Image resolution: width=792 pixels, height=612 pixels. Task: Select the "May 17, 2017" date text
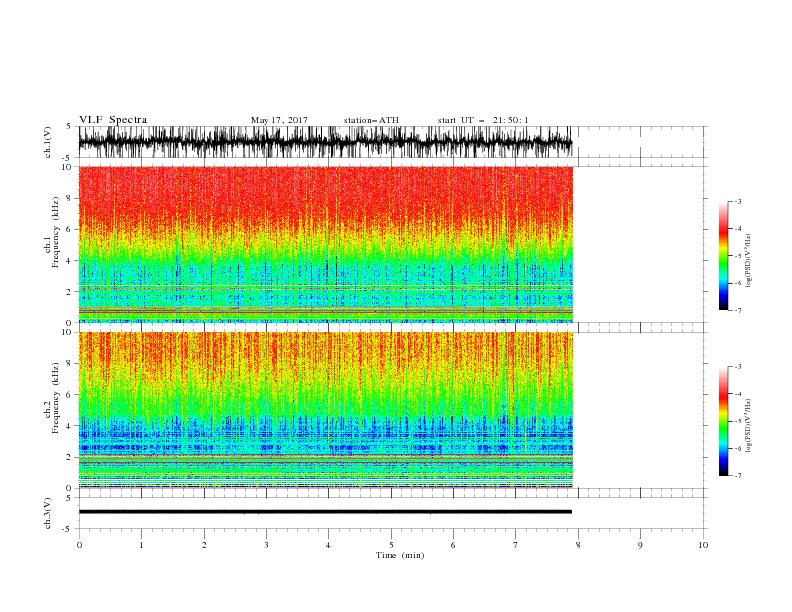279,120
